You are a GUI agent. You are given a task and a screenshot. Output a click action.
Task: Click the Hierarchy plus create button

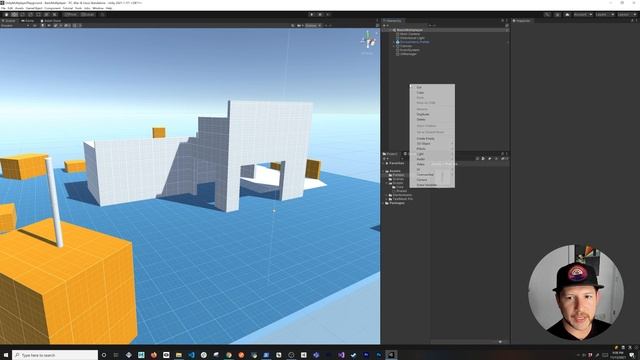(385, 25)
